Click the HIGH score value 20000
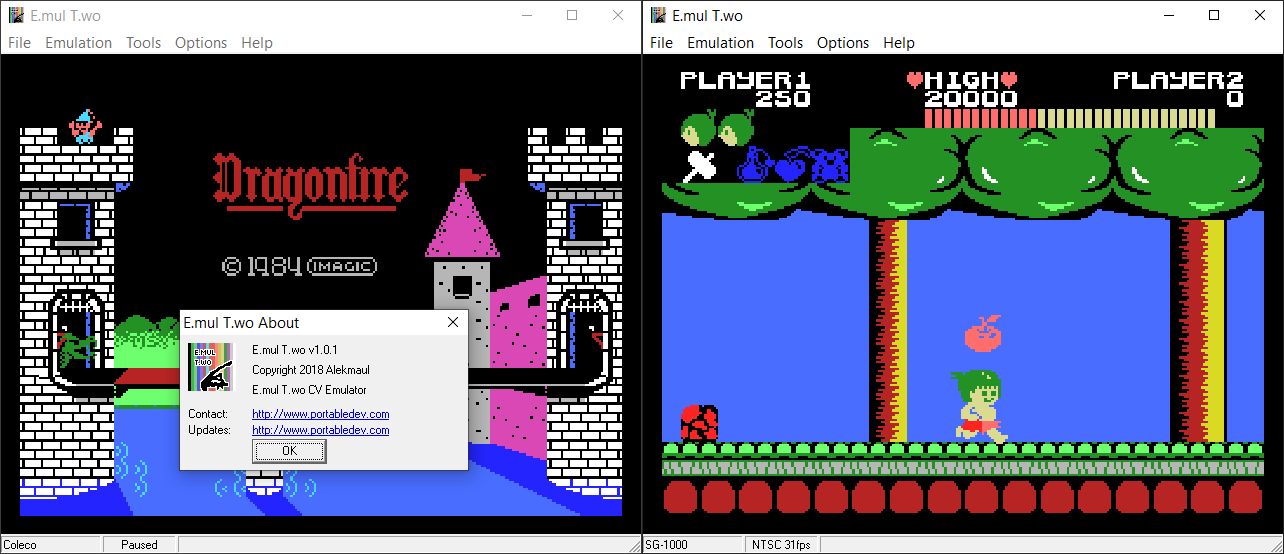This screenshot has height=554, width=1284. (970, 98)
